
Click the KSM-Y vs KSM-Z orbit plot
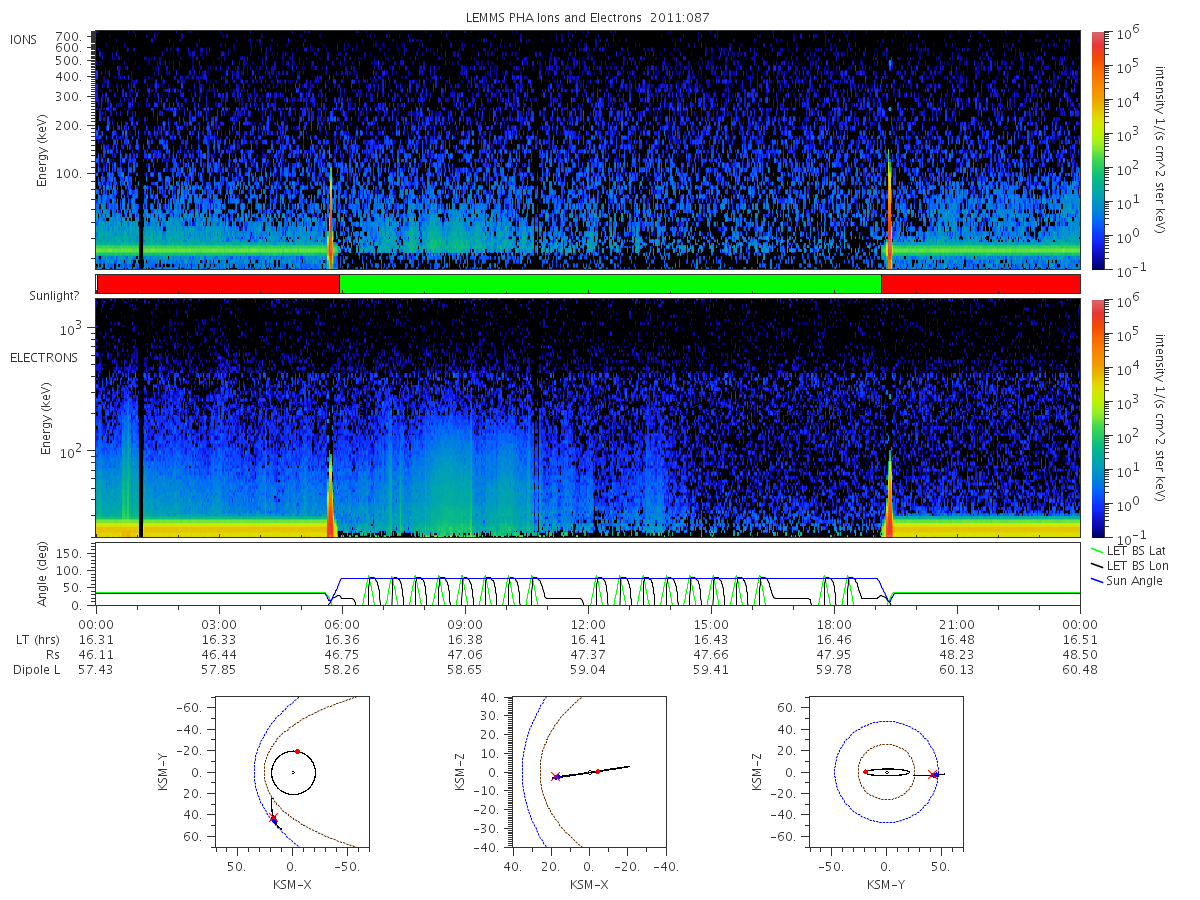click(x=886, y=772)
